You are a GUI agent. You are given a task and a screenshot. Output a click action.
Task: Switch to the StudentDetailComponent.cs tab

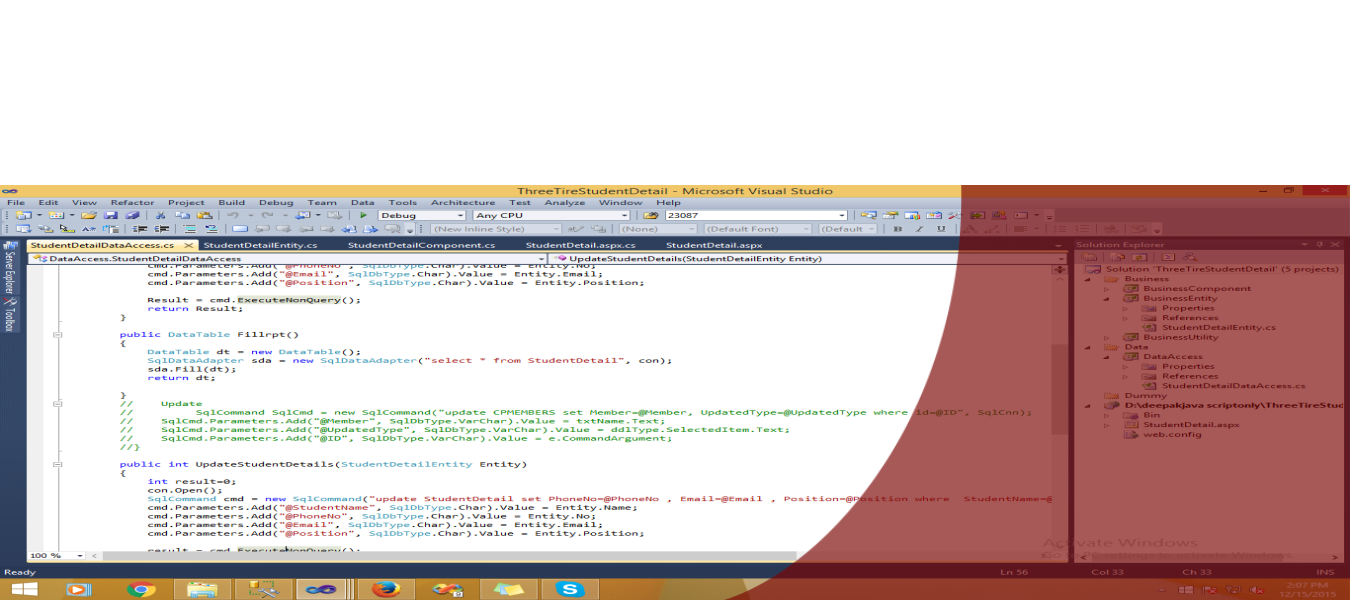click(421, 245)
